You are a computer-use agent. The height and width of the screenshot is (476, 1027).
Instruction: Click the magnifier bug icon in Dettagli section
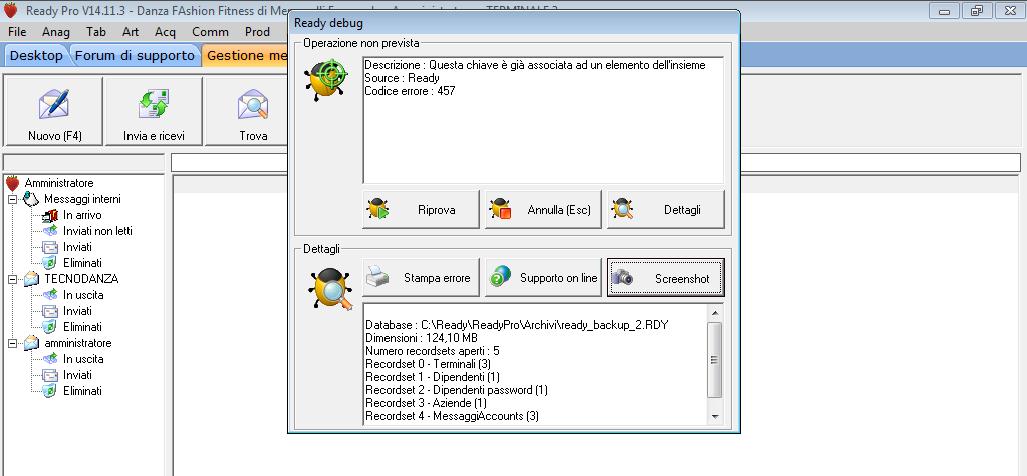pos(330,289)
